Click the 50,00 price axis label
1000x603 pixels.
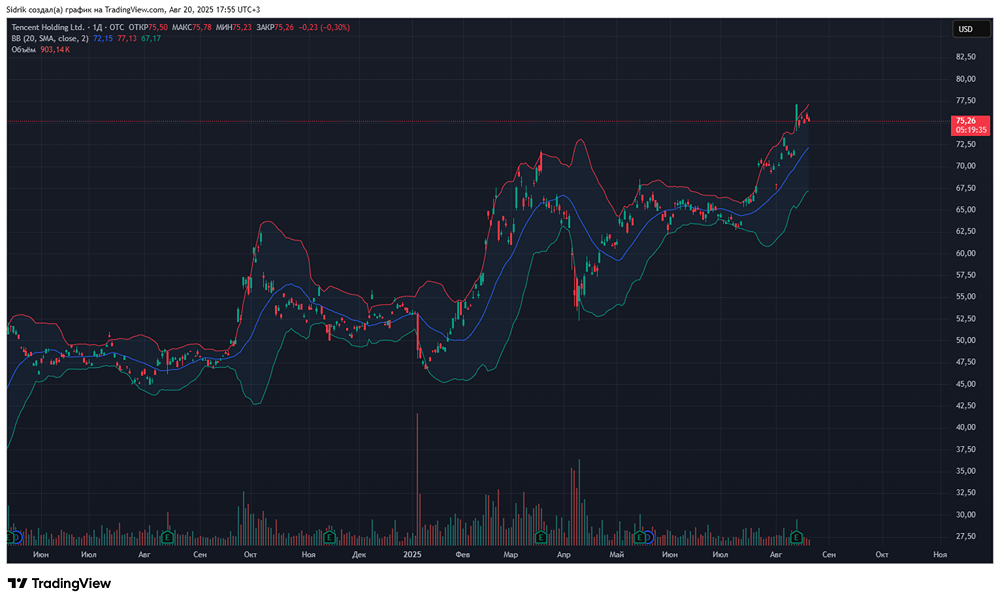coord(966,340)
